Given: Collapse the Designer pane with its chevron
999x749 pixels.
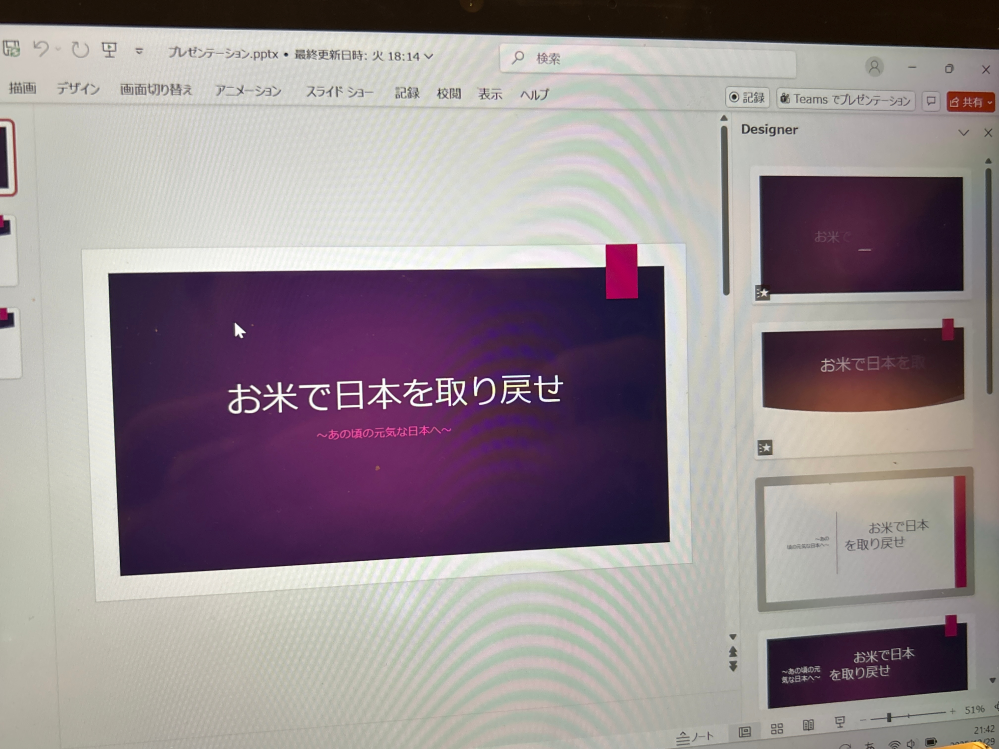Looking at the screenshot, I should pos(963,131).
